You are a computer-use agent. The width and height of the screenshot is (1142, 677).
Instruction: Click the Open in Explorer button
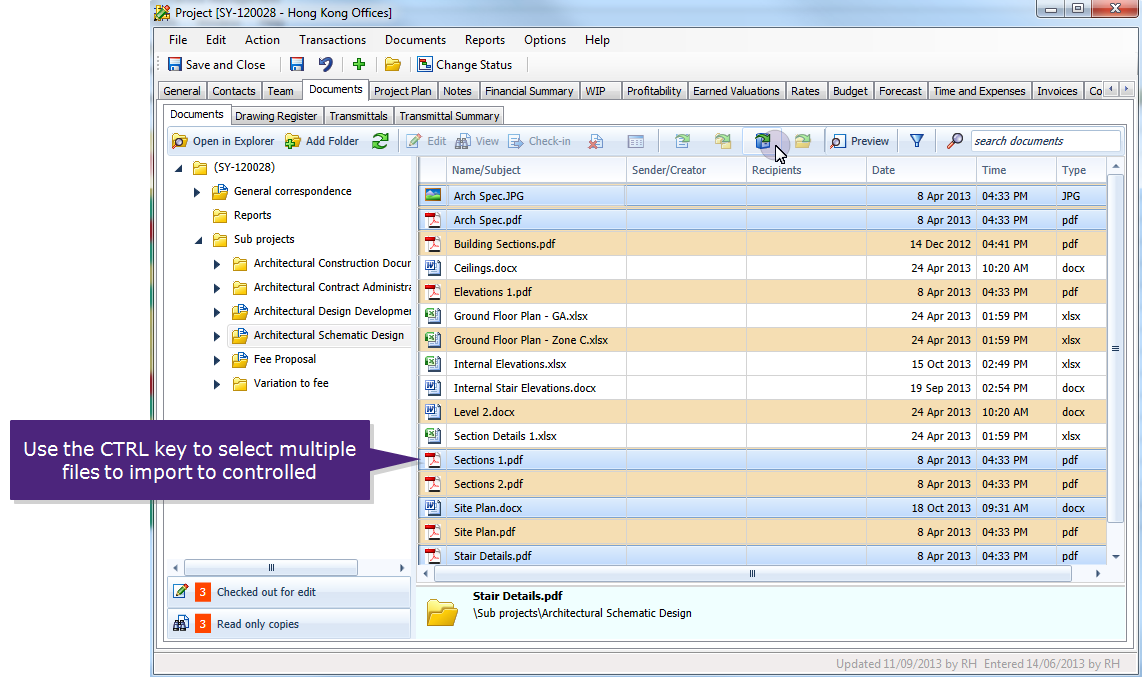click(x=222, y=141)
